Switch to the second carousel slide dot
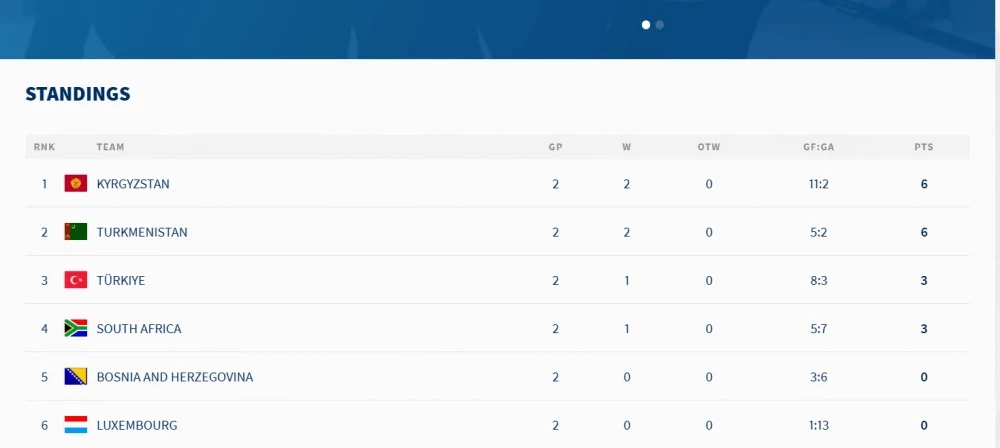This screenshot has width=1000, height=448. [x=660, y=25]
